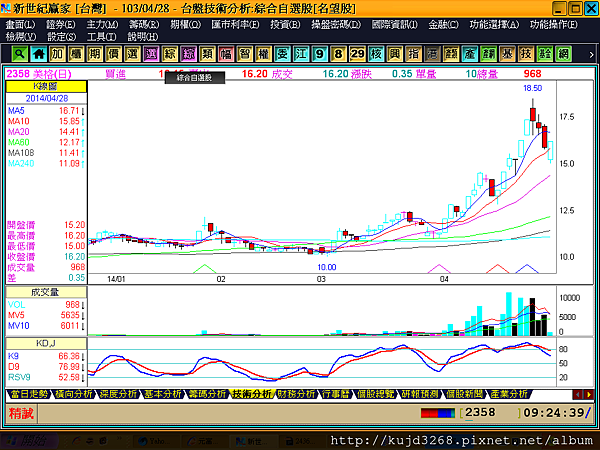Image resolution: width=600 pixels, height=450 pixels.
Task: Click the yellow K線圖 panel header
Action: coord(46,86)
